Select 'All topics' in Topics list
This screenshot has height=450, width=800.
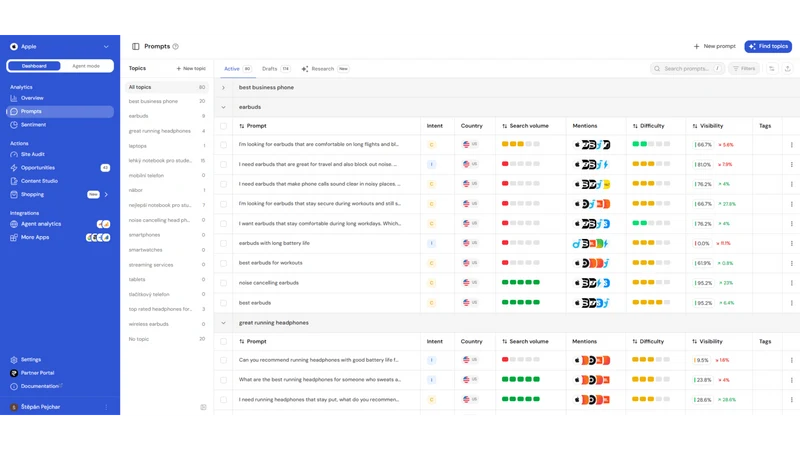(167, 87)
